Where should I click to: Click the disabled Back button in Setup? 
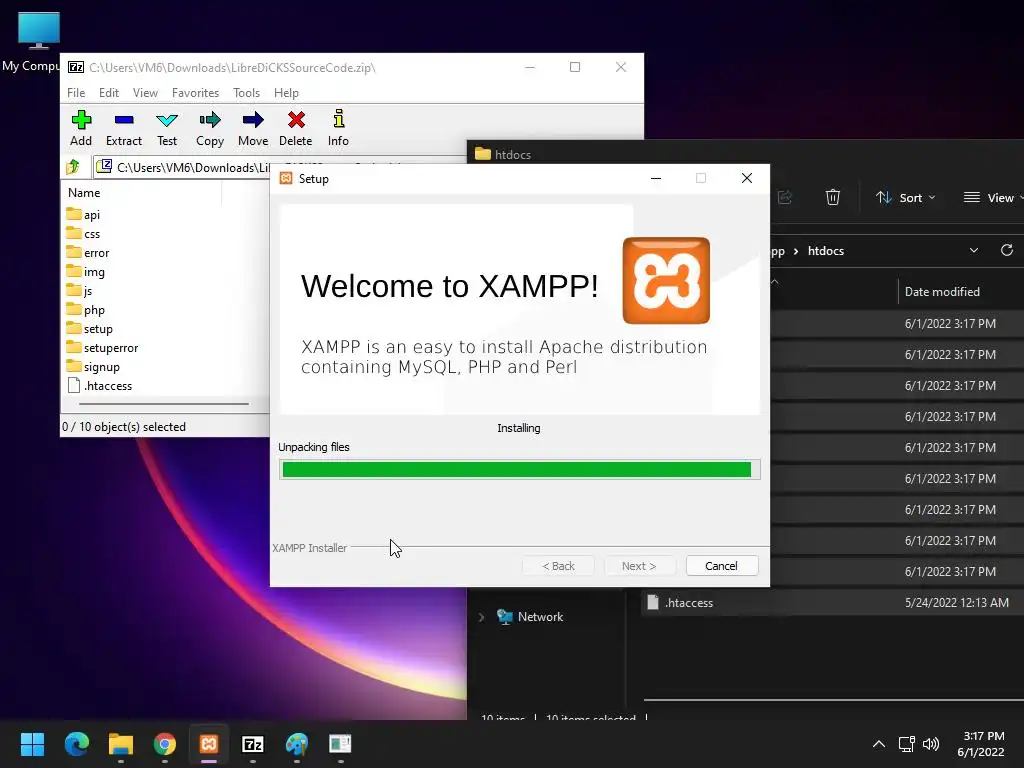[558, 566]
